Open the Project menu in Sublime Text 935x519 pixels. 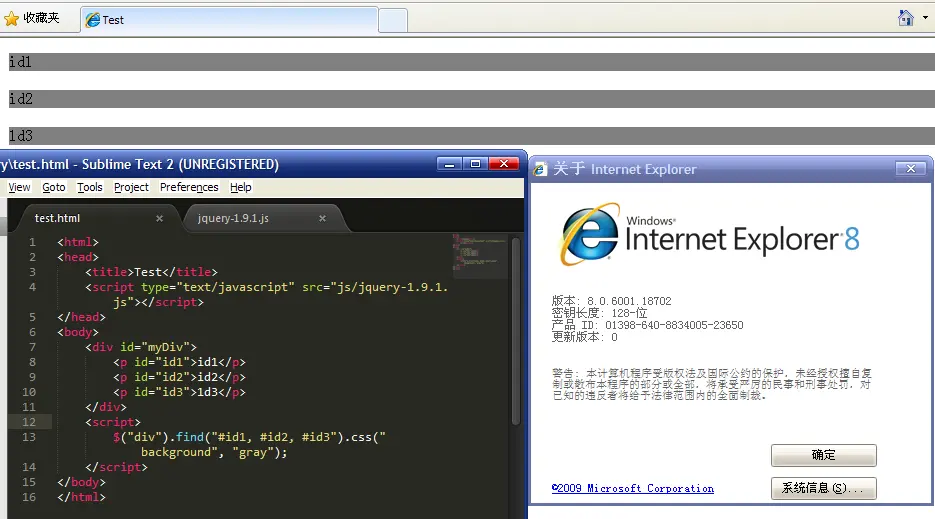131,187
